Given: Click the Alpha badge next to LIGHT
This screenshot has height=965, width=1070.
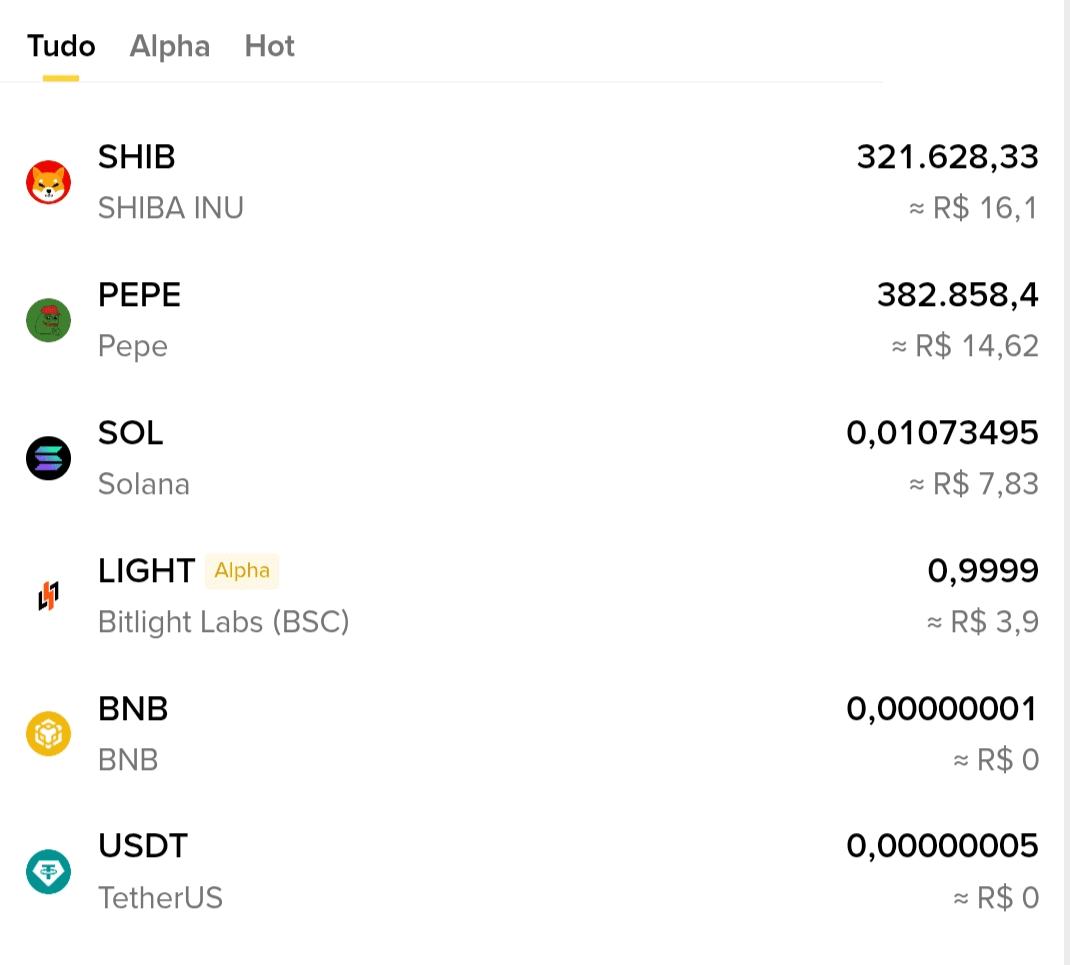Looking at the screenshot, I should point(242,571).
